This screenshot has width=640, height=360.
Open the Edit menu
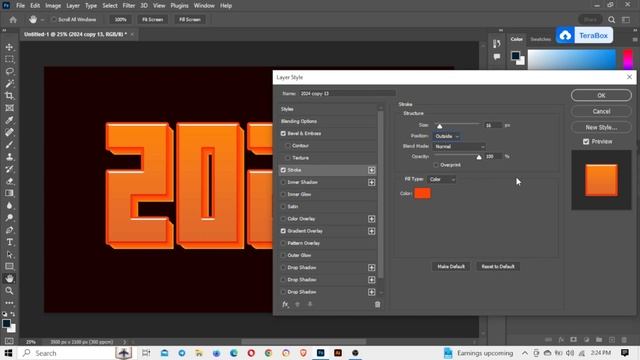point(35,6)
